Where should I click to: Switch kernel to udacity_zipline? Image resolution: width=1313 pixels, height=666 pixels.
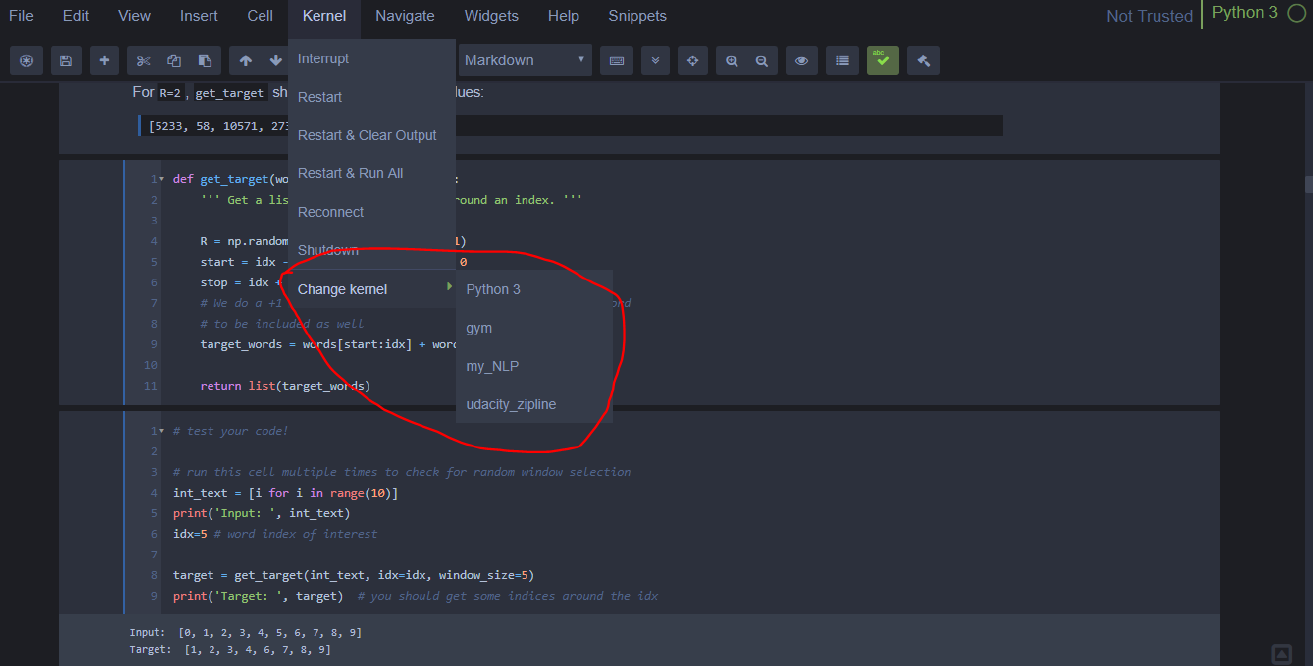pyautogui.click(x=534, y=404)
